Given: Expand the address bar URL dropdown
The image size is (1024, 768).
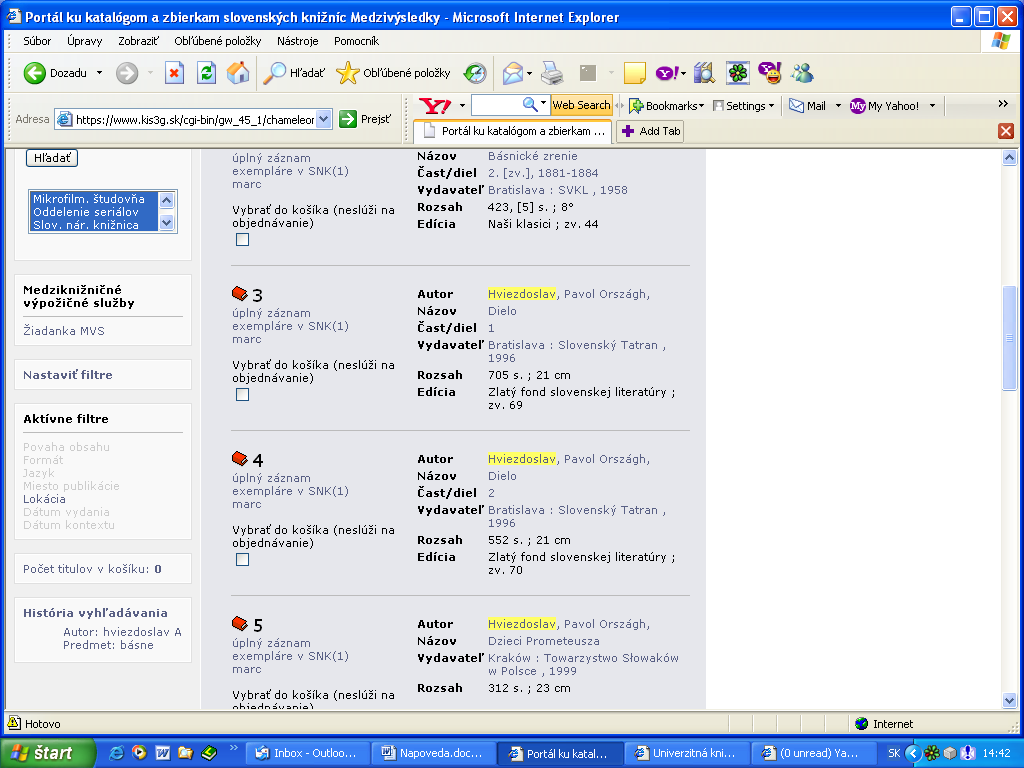Looking at the screenshot, I should click(323, 119).
